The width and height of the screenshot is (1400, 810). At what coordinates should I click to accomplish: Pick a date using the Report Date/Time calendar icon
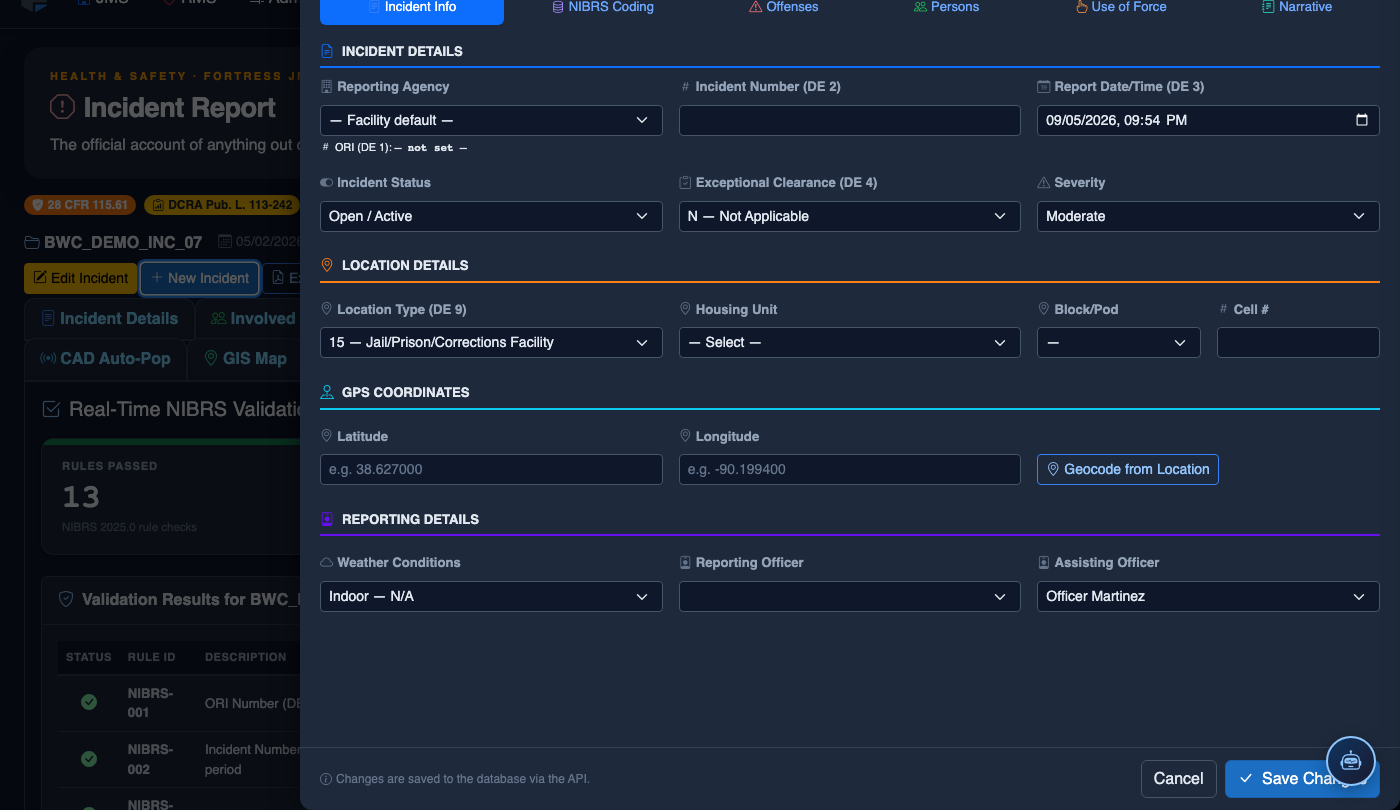tap(1361, 120)
